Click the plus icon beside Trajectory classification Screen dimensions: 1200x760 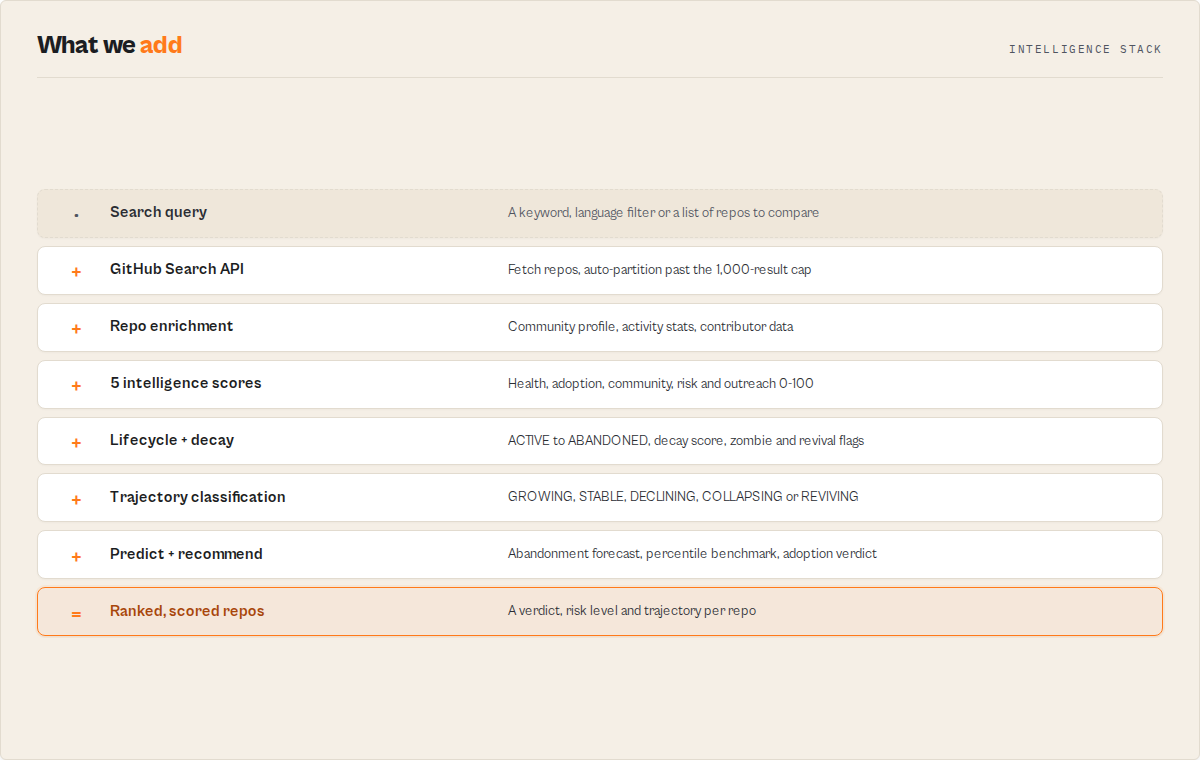coord(76,500)
